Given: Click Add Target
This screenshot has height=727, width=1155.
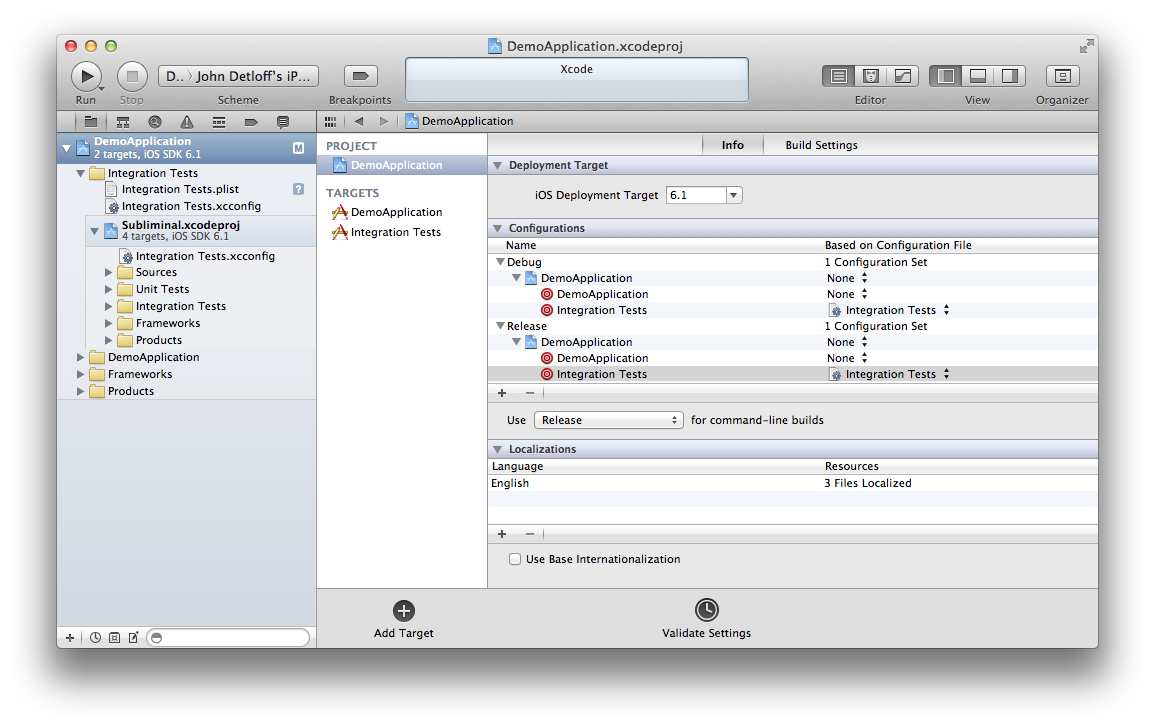Looking at the screenshot, I should (404, 619).
